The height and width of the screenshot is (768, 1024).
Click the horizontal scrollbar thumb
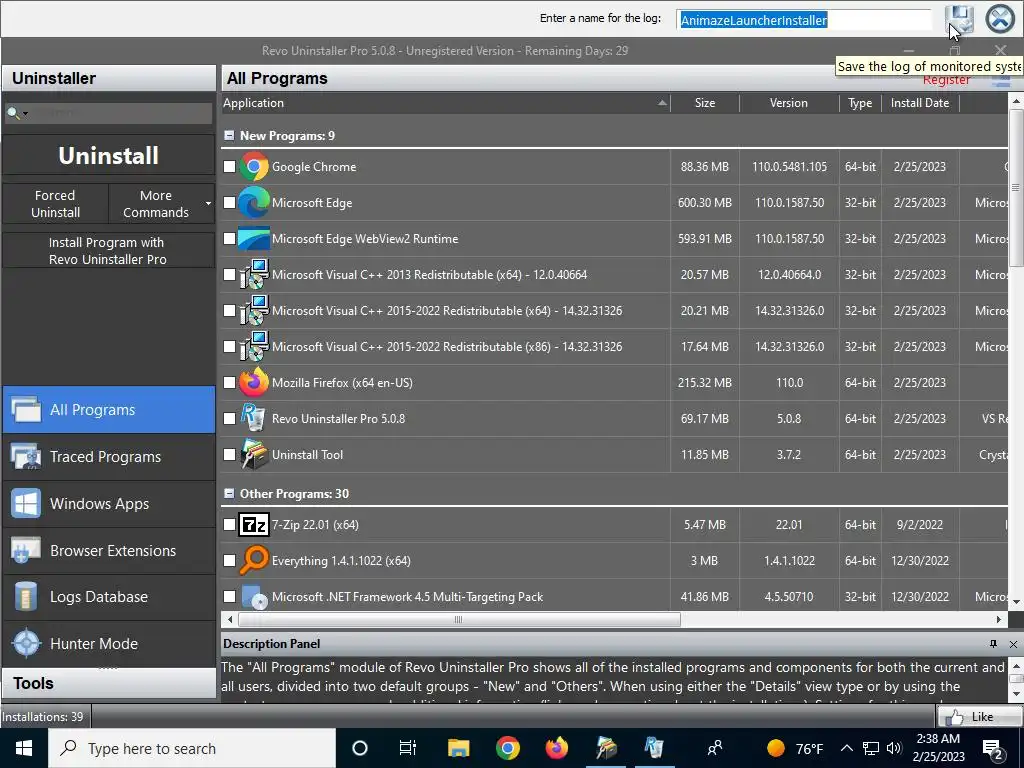459,619
